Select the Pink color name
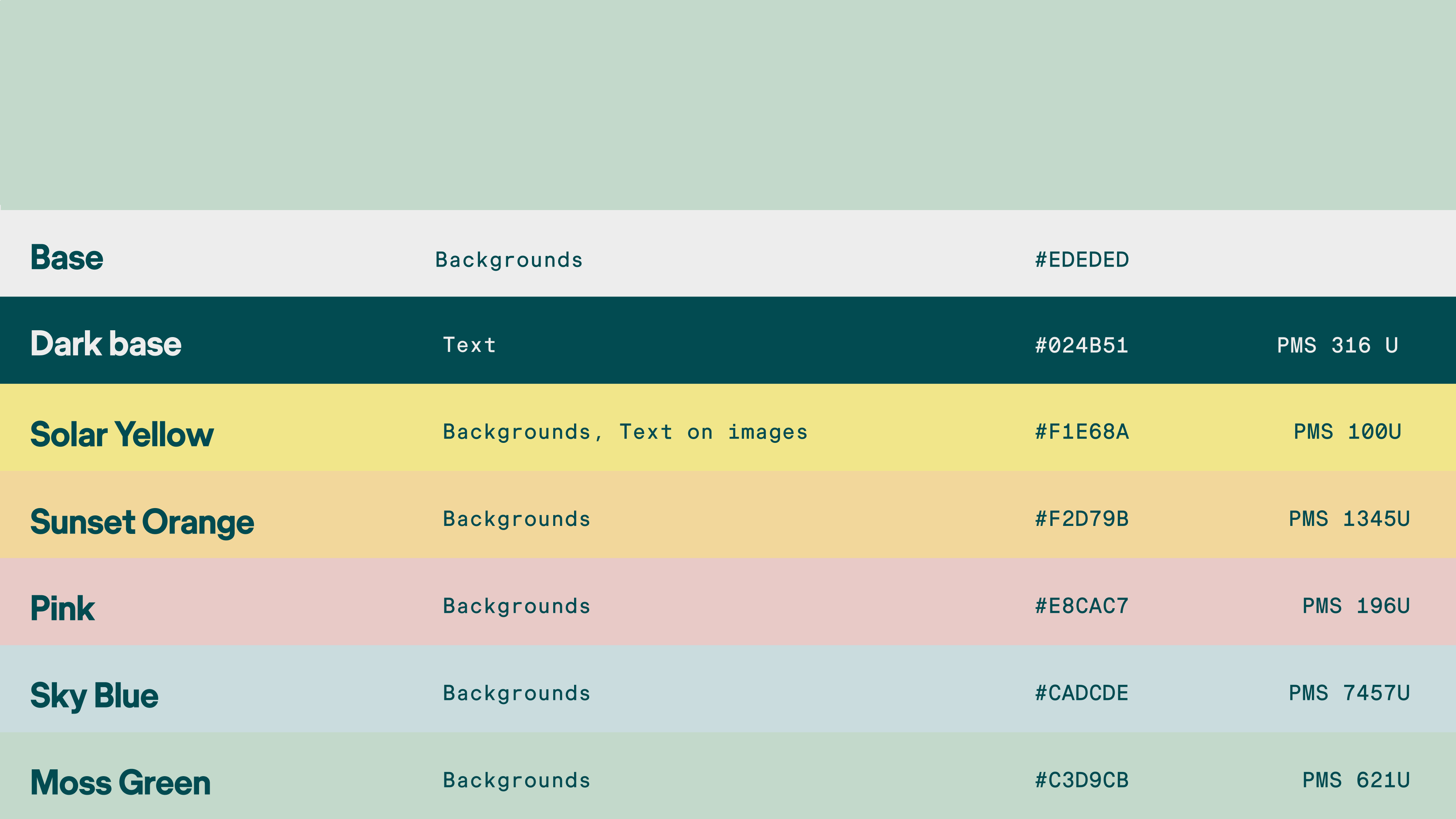 63,609
